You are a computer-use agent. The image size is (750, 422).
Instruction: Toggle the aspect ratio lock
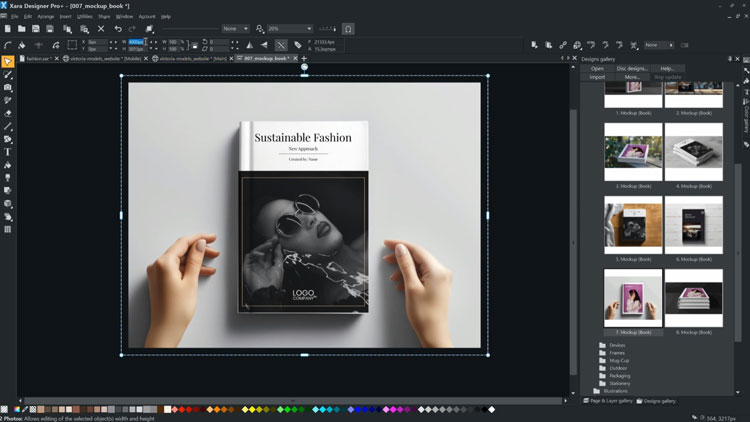tap(195, 45)
